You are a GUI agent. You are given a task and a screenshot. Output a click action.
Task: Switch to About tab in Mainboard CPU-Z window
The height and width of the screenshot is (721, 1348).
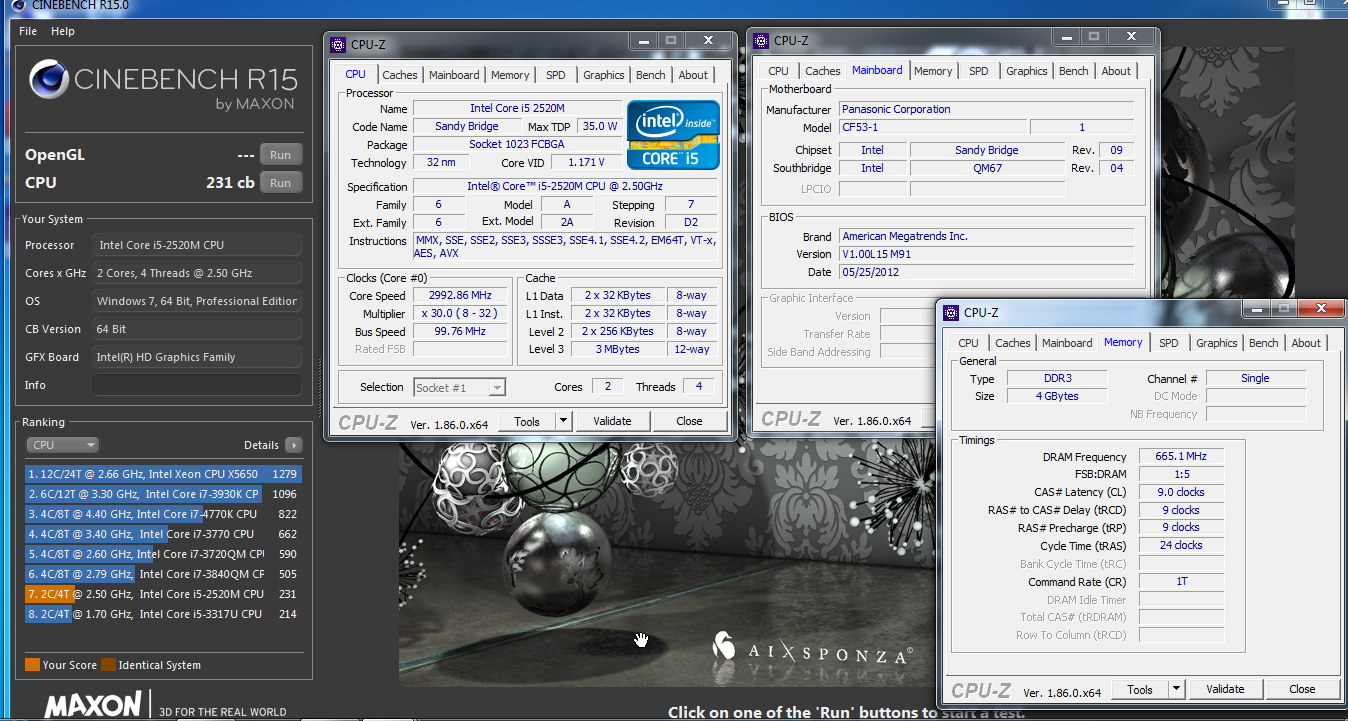(x=1116, y=71)
